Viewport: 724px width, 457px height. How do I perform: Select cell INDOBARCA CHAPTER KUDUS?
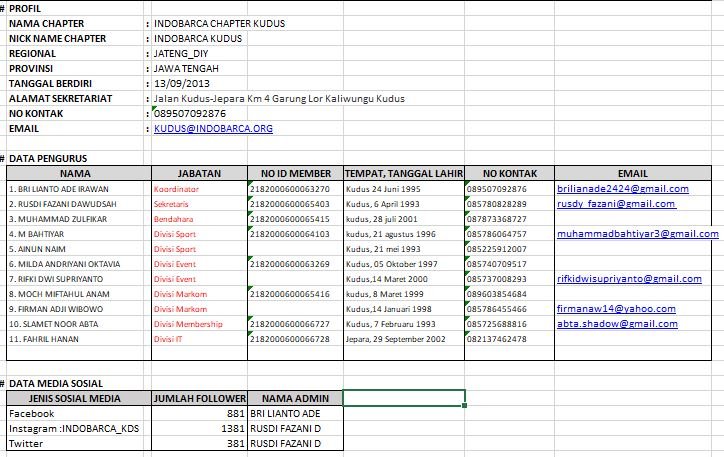click(219, 23)
